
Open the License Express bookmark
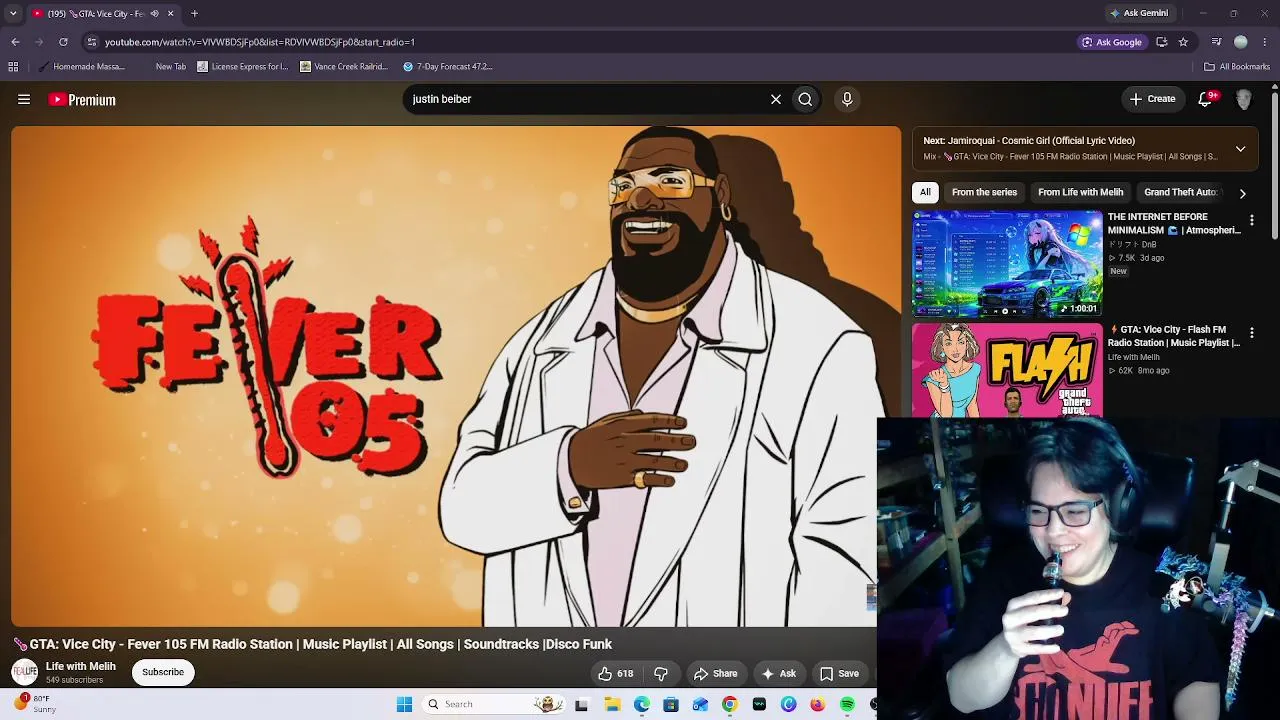243,67
